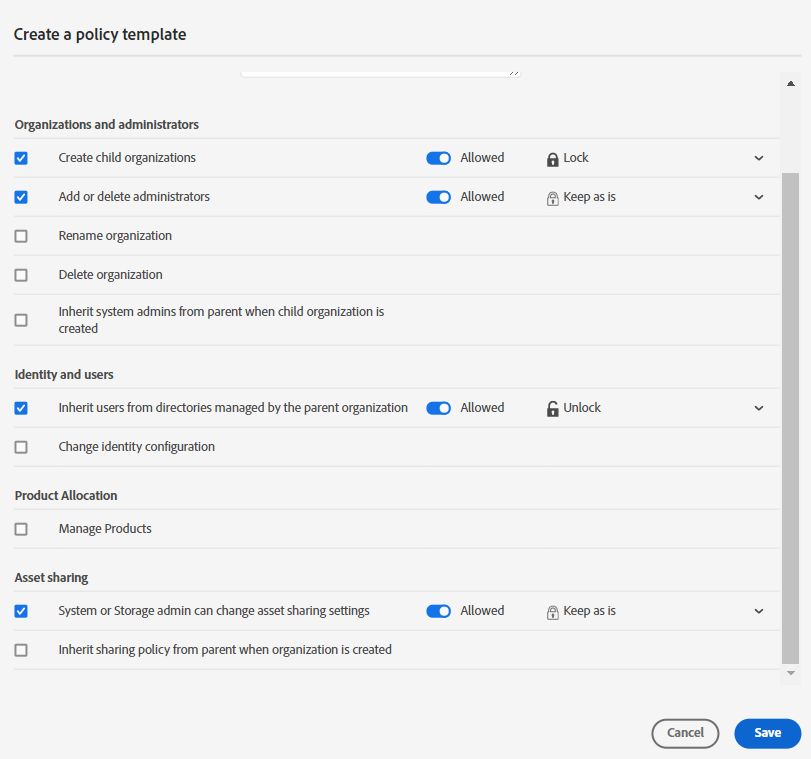Image resolution: width=811 pixels, height=759 pixels.
Task: Expand options for Create child organizations row
Action: click(758, 157)
